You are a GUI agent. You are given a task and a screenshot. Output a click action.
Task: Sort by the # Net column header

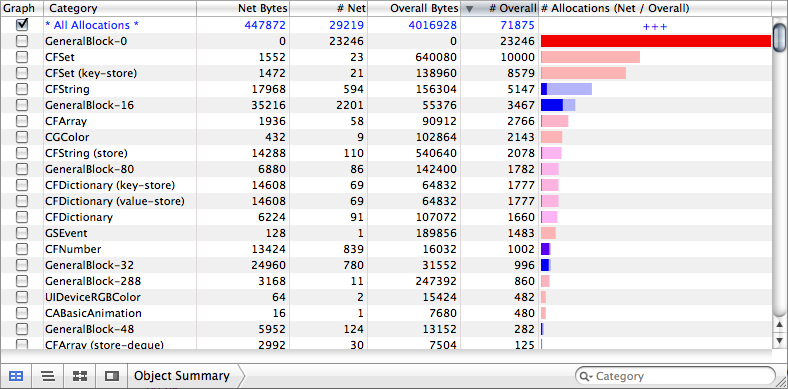click(329, 9)
